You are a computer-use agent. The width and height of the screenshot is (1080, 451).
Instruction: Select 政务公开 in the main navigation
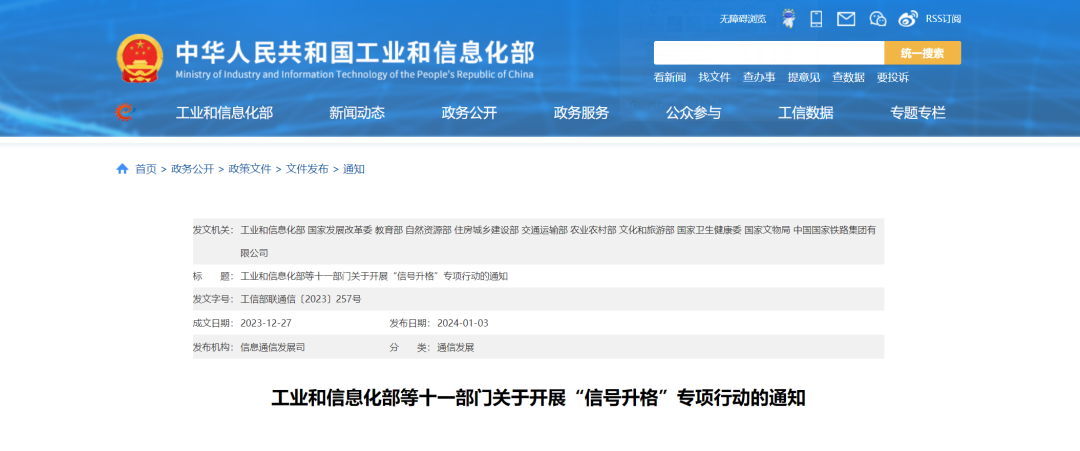pos(469,113)
